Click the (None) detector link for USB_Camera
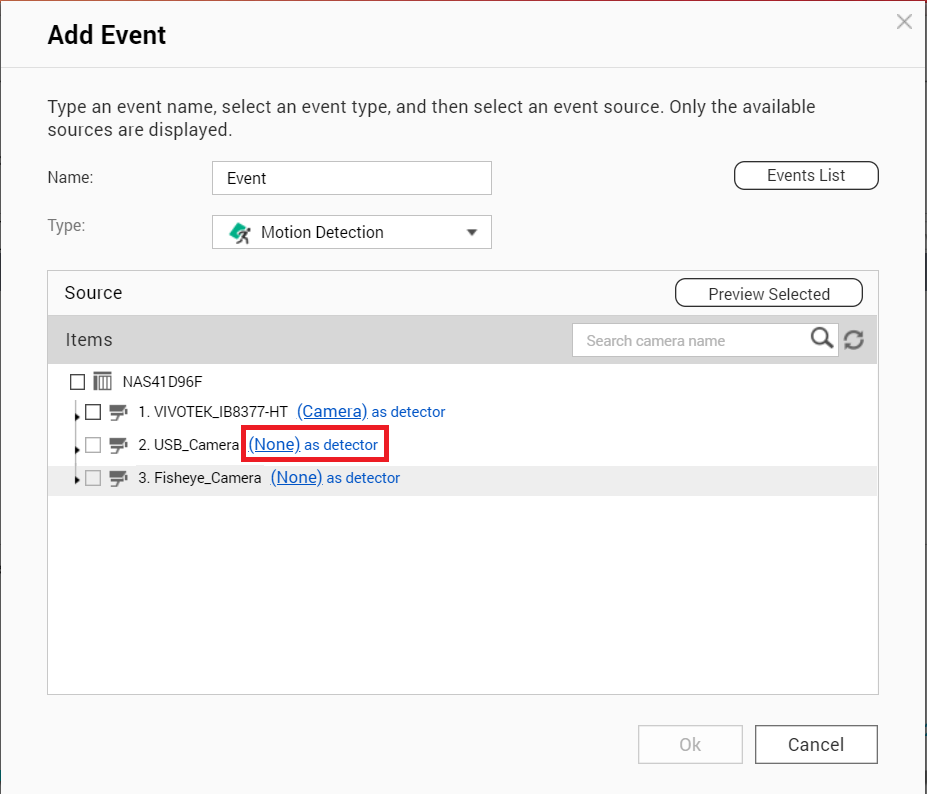927x794 pixels. [x=274, y=445]
